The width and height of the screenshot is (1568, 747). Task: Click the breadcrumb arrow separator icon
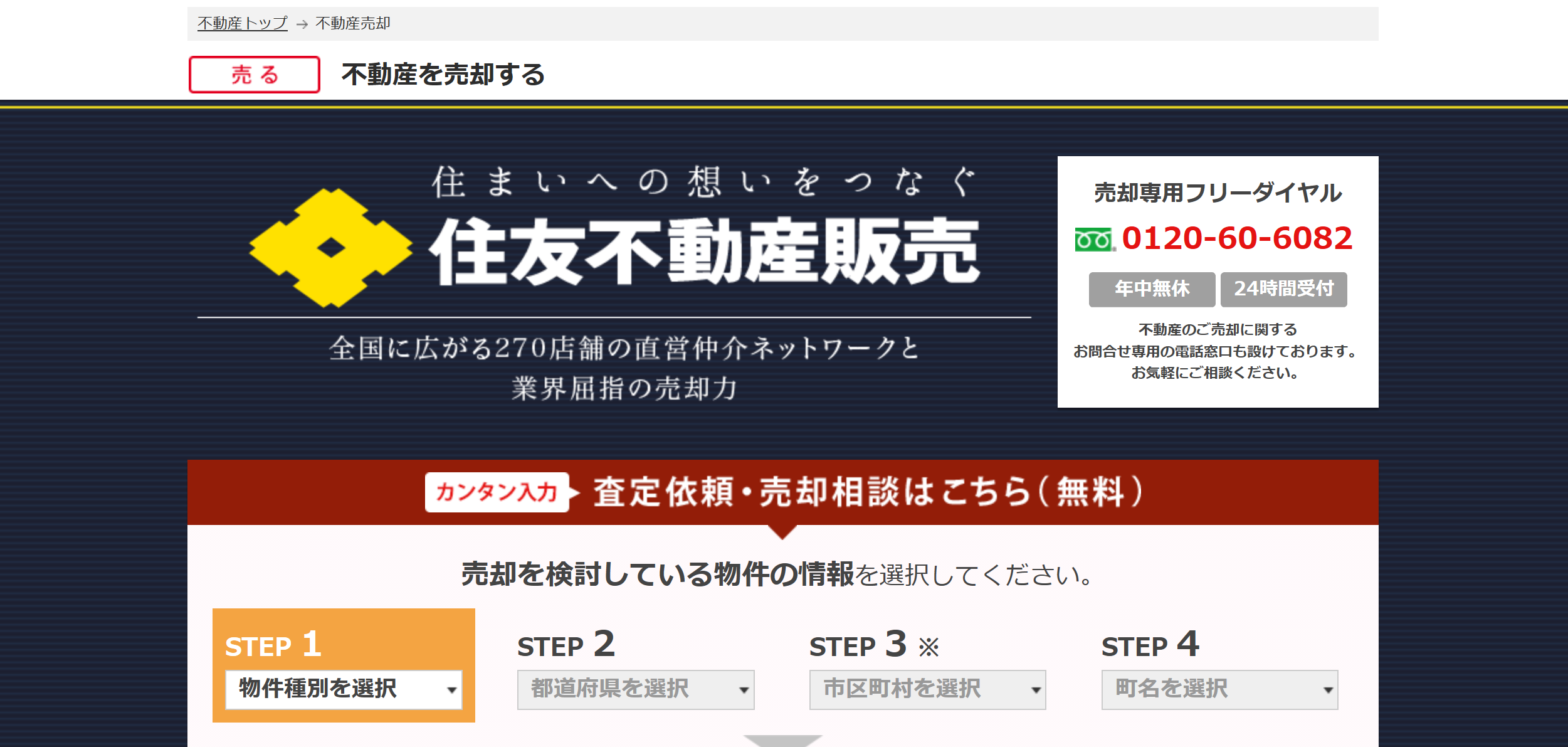pos(302,24)
